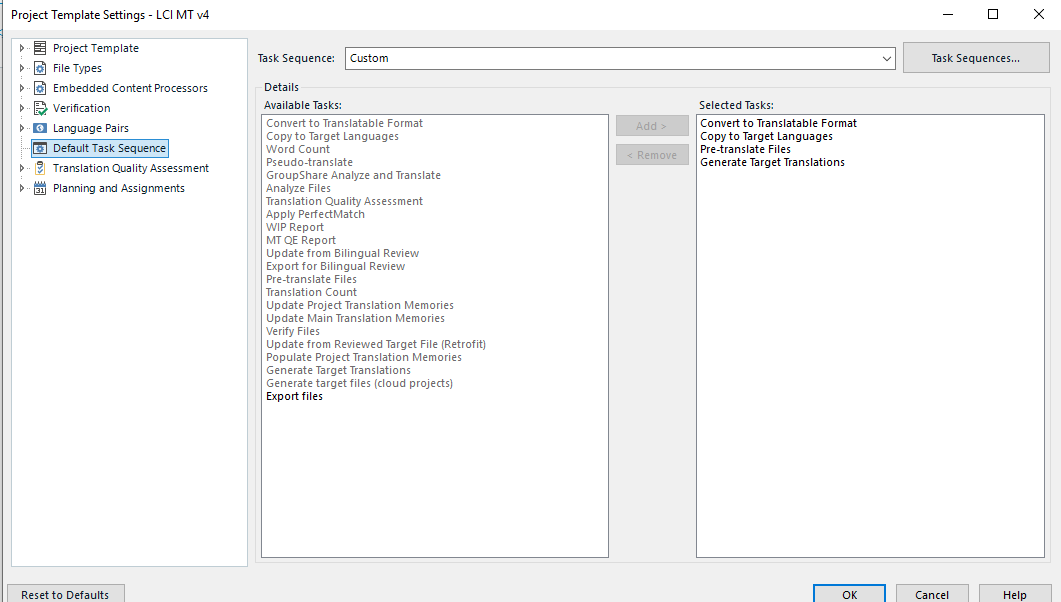Open the Task Sequence dropdown
This screenshot has height=602, width=1061.
coord(886,58)
